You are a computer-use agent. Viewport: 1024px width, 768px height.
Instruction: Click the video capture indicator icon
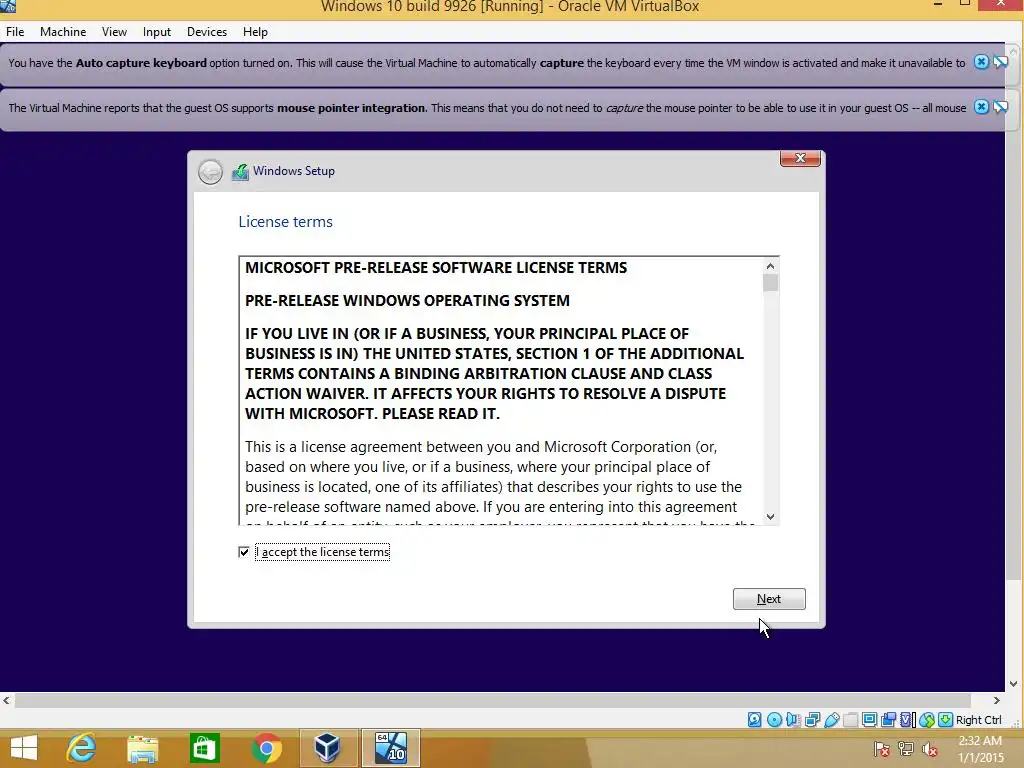888,720
